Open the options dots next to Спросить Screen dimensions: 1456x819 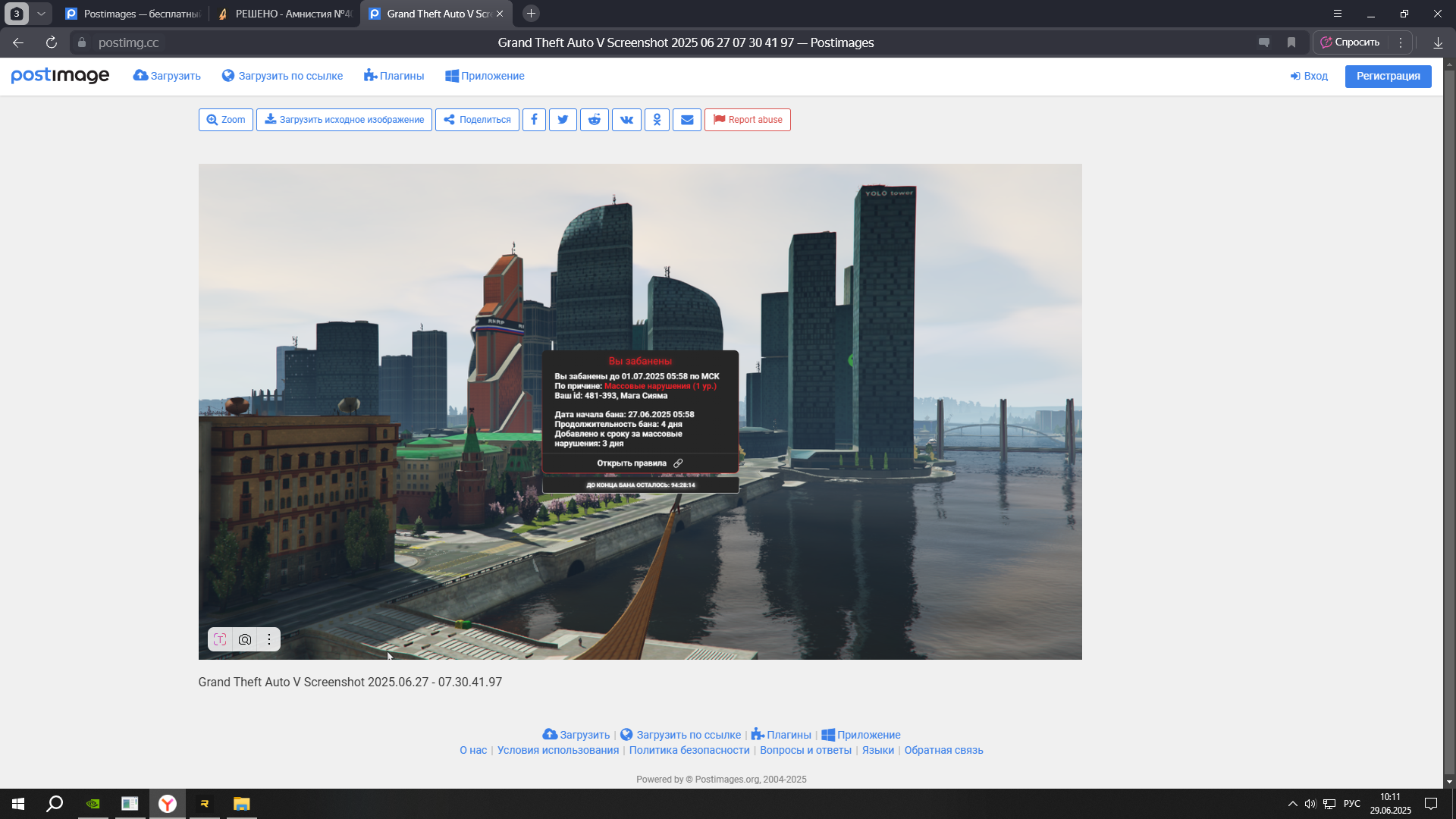(x=1401, y=42)
